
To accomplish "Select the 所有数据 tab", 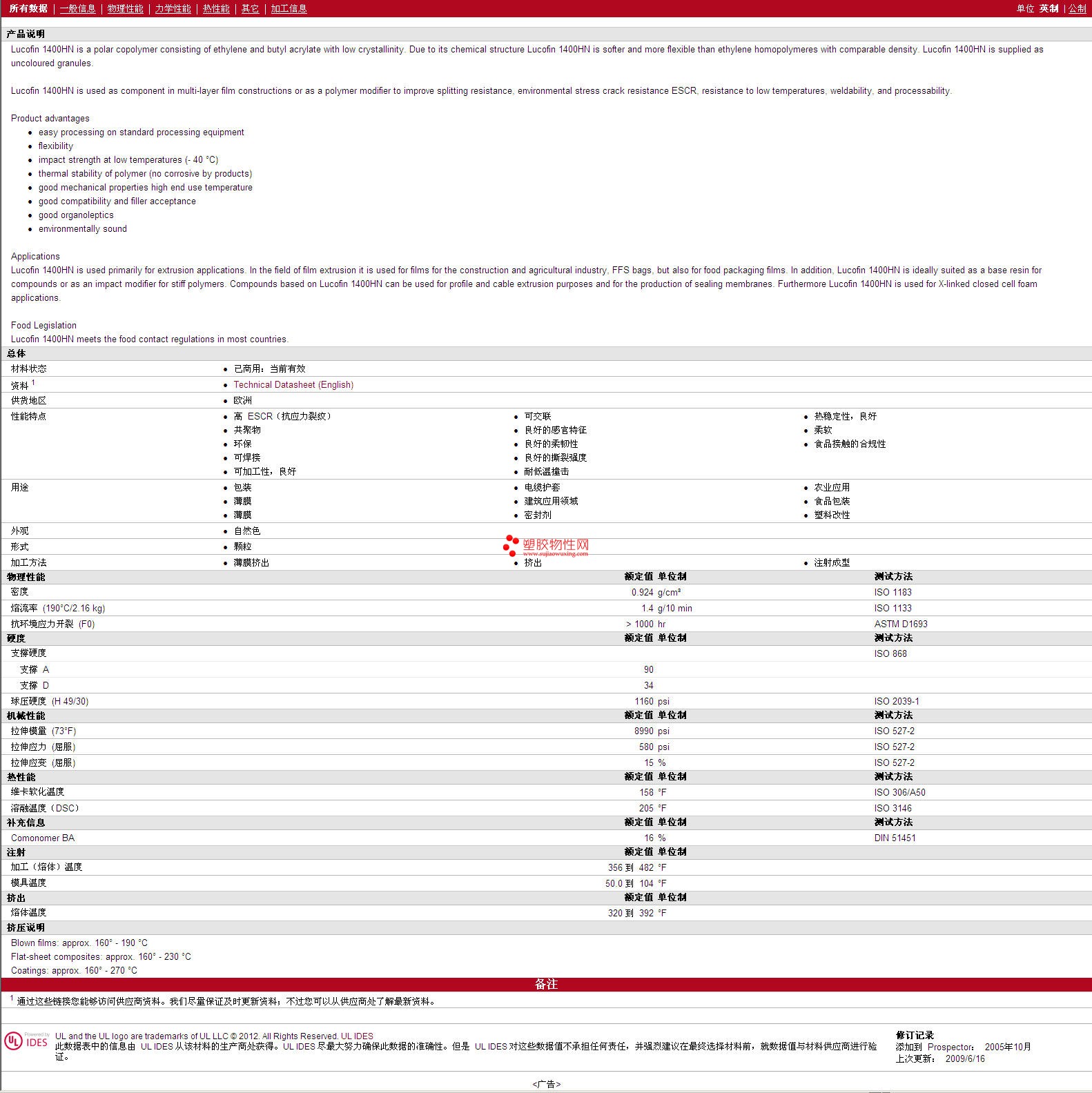I will 28,8.
